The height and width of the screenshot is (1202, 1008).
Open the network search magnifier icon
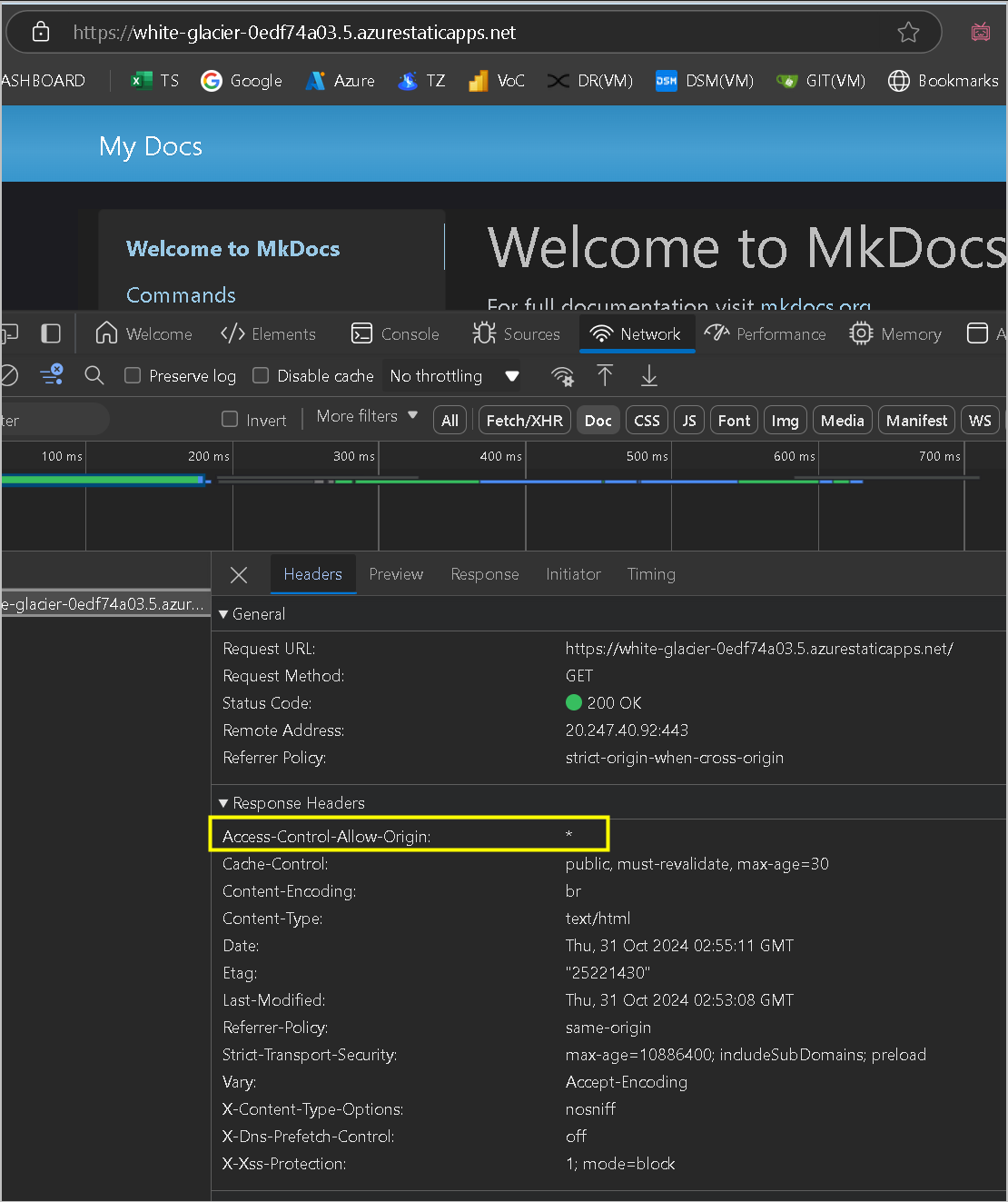click(x=94, y=375)
